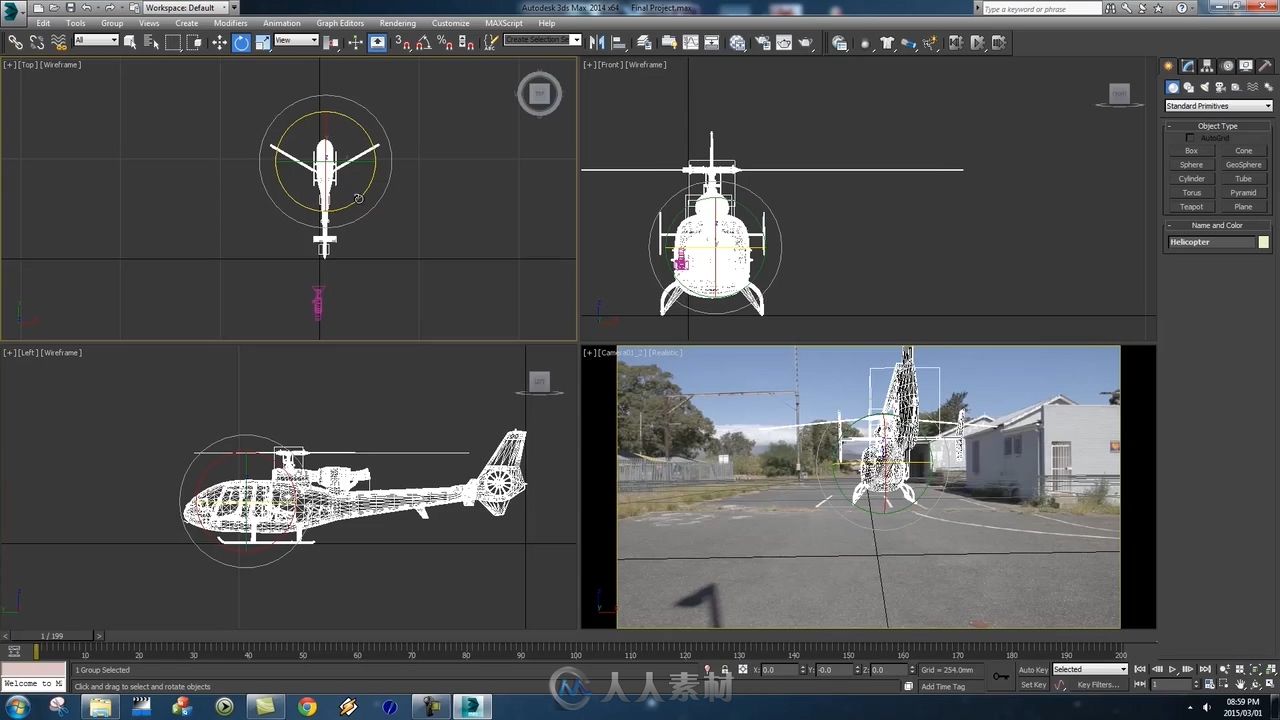The image size is (1280, 720).
Task: Open the MAXScript menu
Action: 504,23
